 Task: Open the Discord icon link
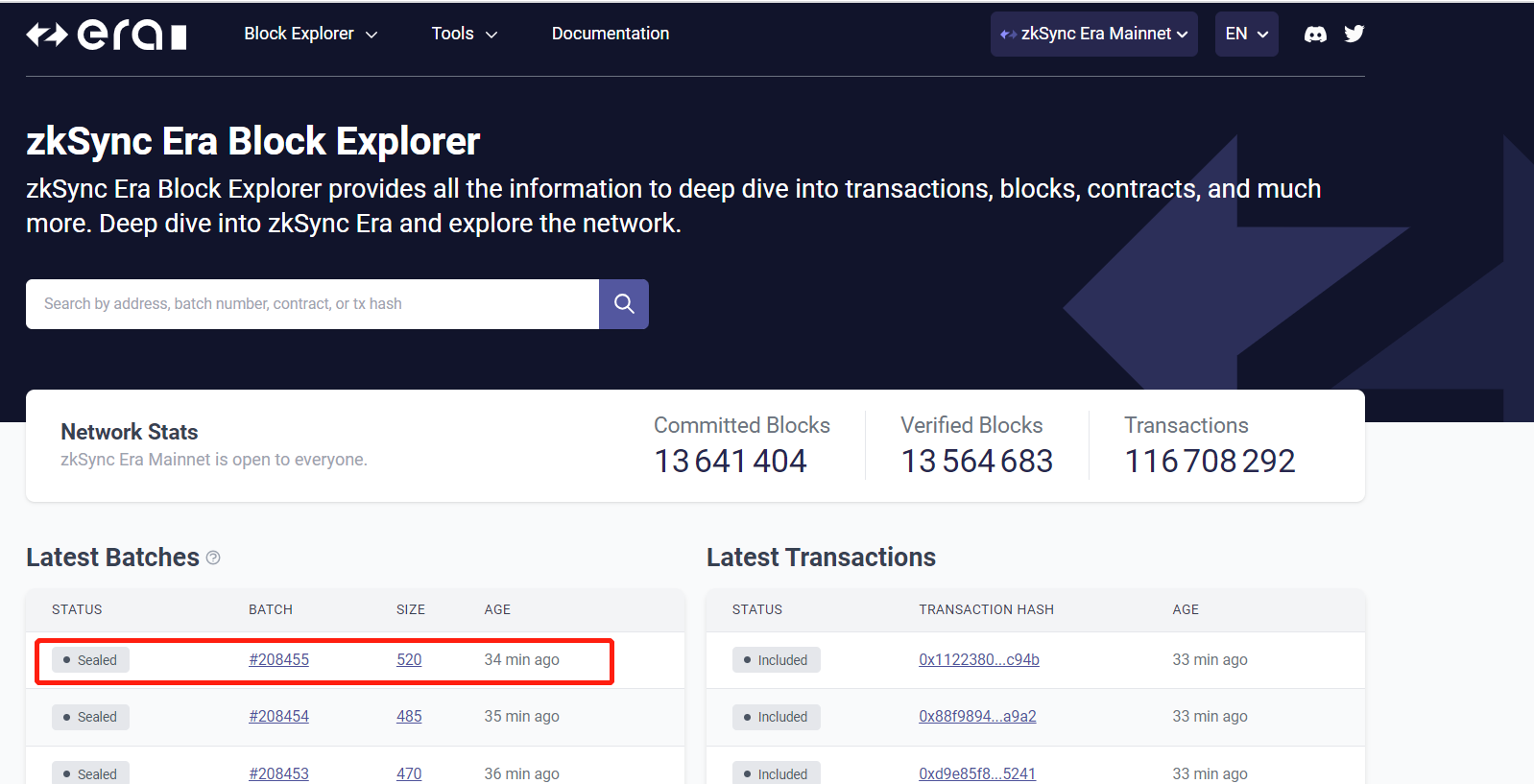[x=1315, y=35]
